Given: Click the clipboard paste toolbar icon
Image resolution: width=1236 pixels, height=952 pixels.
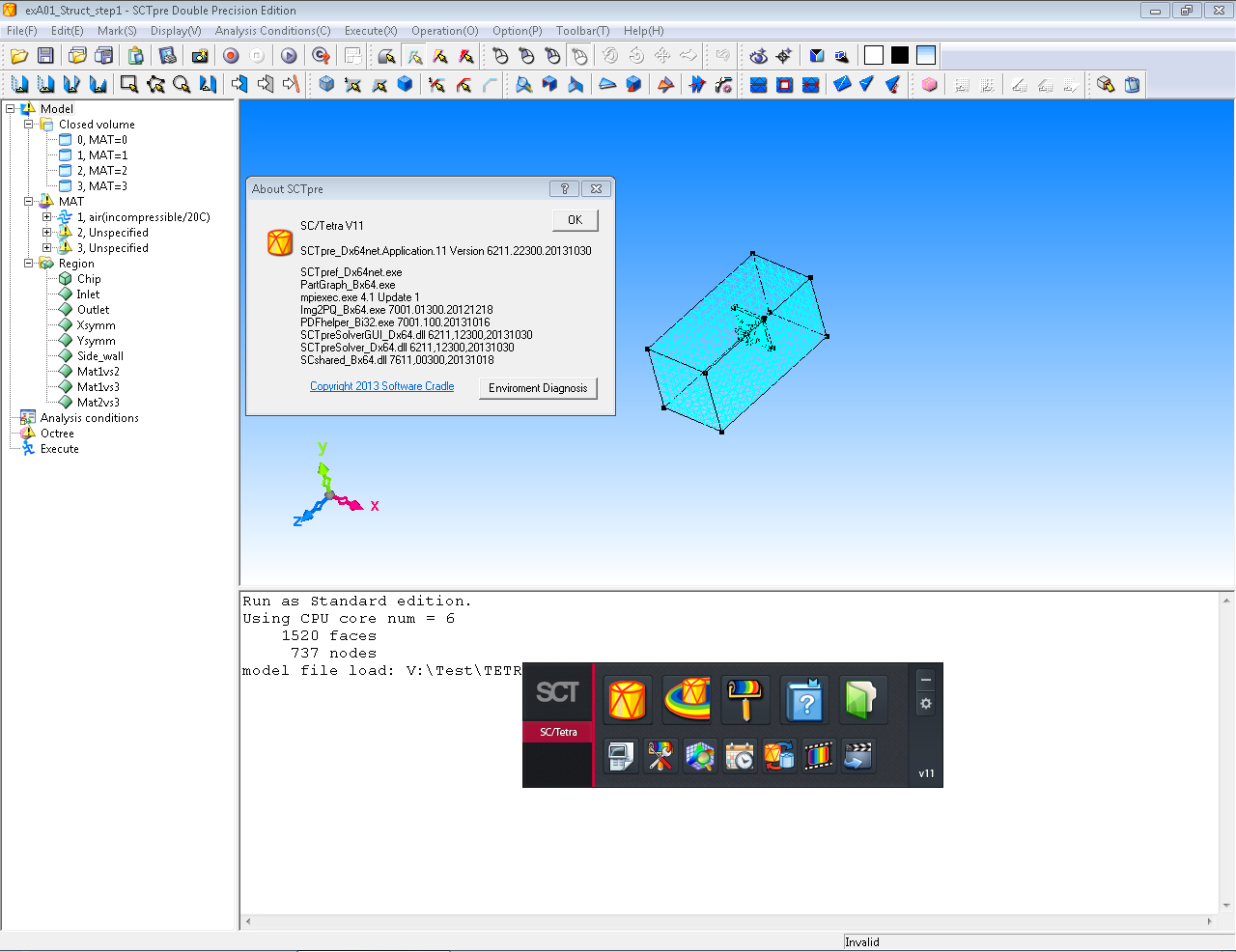Looking at the screenshot, I should click(135, 56).
